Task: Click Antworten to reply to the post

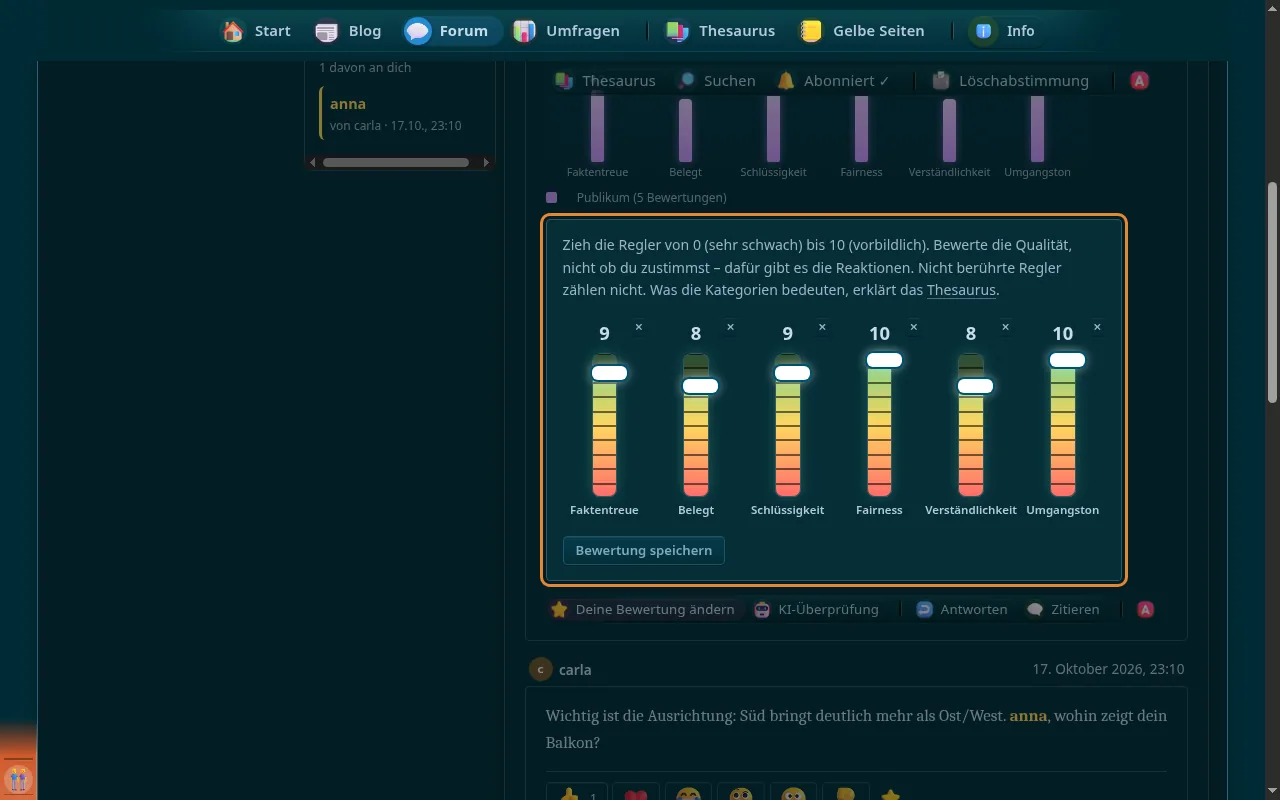Action: [x=961, y=609]
